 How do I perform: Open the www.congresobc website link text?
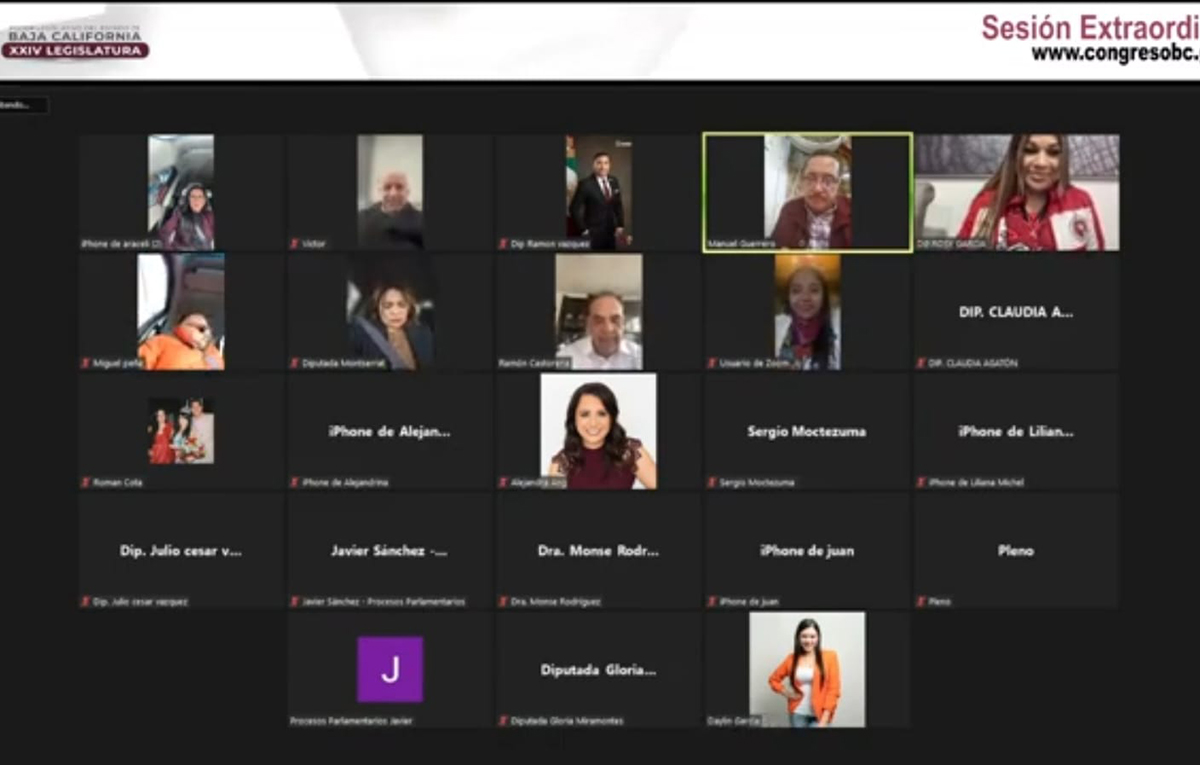point(1114,54)
